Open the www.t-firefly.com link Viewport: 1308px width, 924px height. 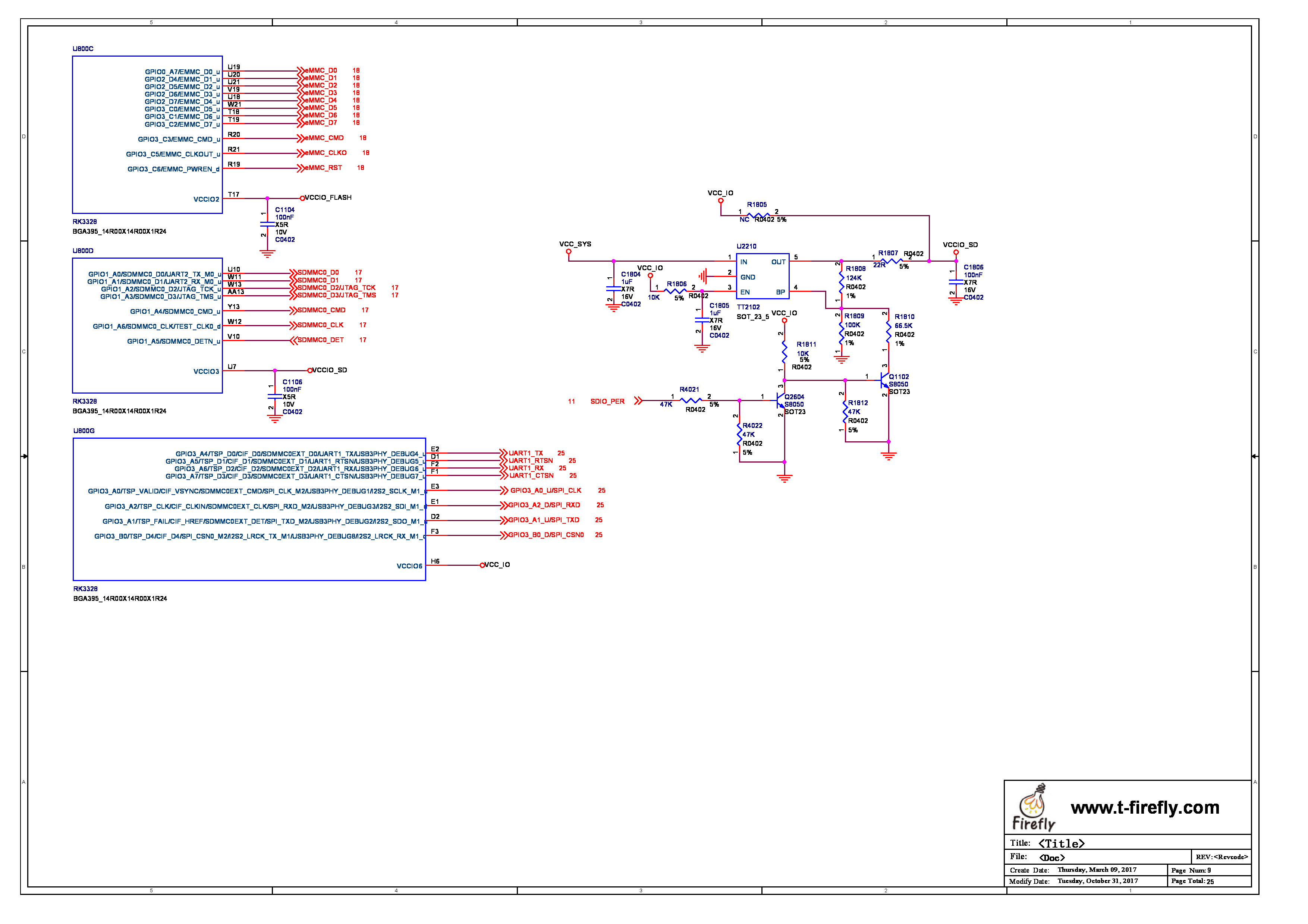pyautogui.click(x=1145, y=808)
